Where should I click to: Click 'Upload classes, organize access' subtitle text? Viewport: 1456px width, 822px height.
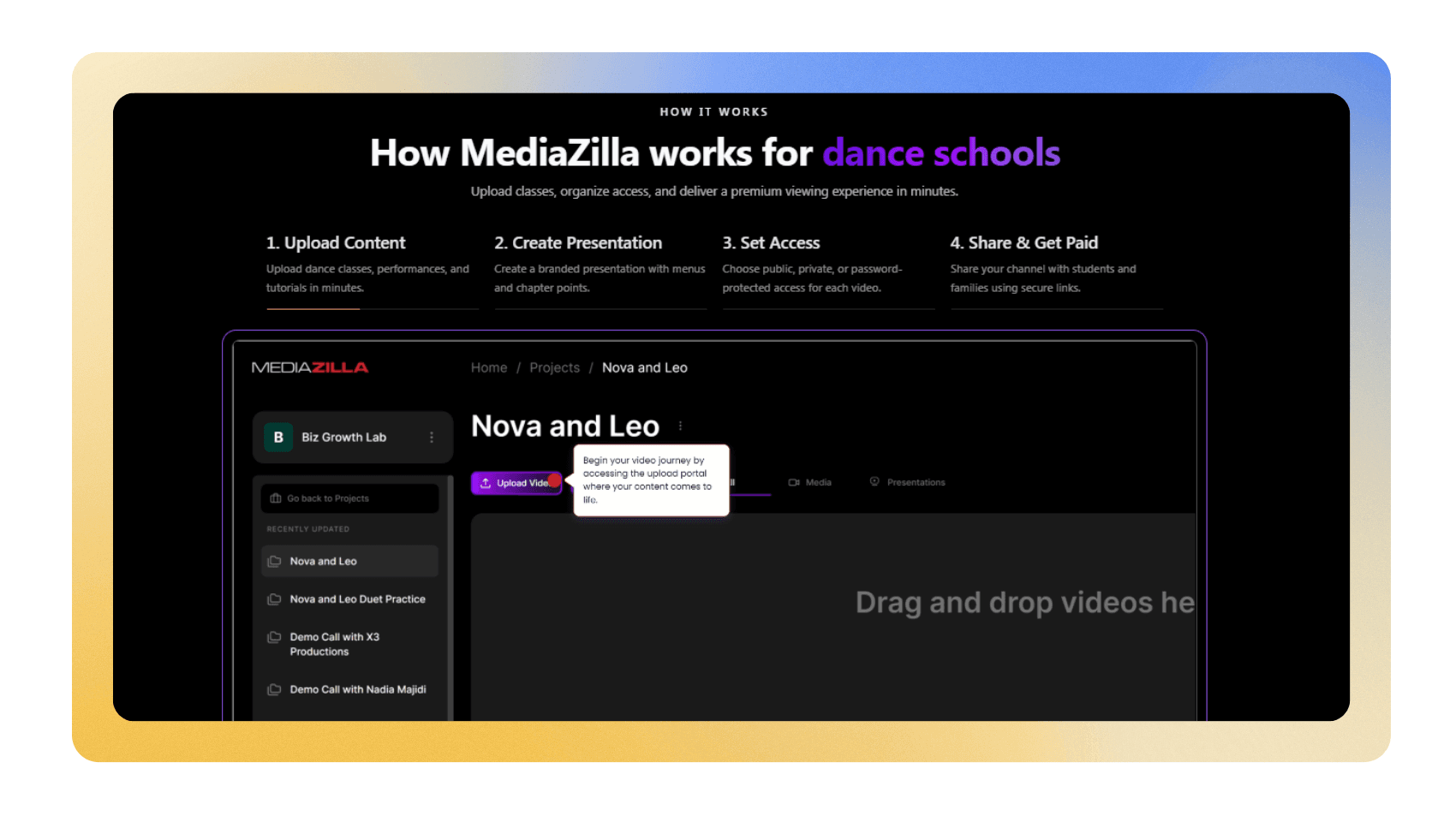[x=714, y=191]
